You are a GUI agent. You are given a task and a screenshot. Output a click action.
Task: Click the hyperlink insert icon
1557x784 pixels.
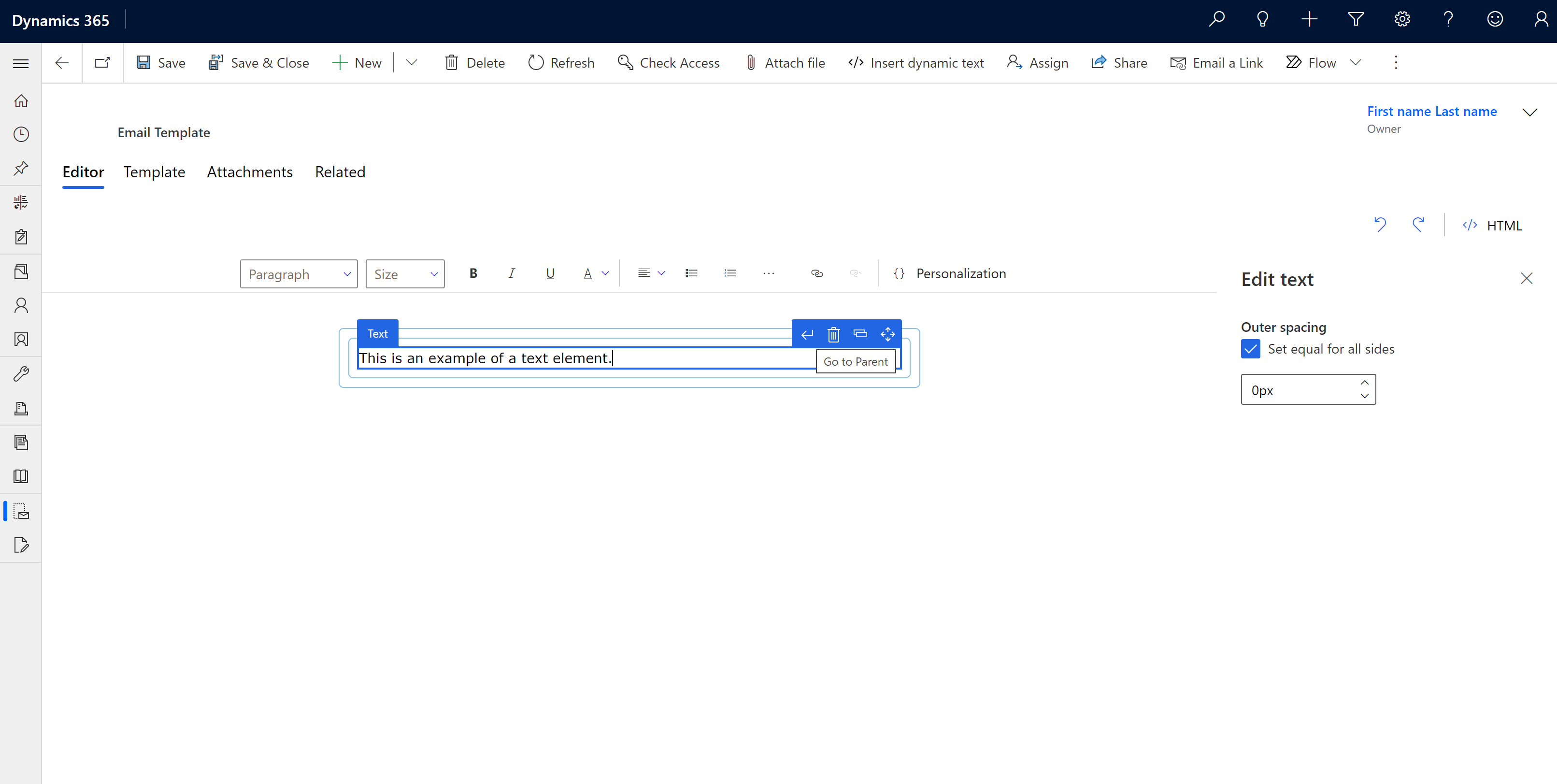pyautogui.click(x=817, y=273)
